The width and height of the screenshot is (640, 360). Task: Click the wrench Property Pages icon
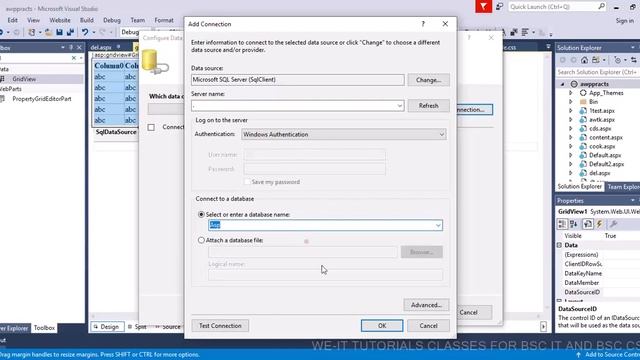(x=613, y=224)
